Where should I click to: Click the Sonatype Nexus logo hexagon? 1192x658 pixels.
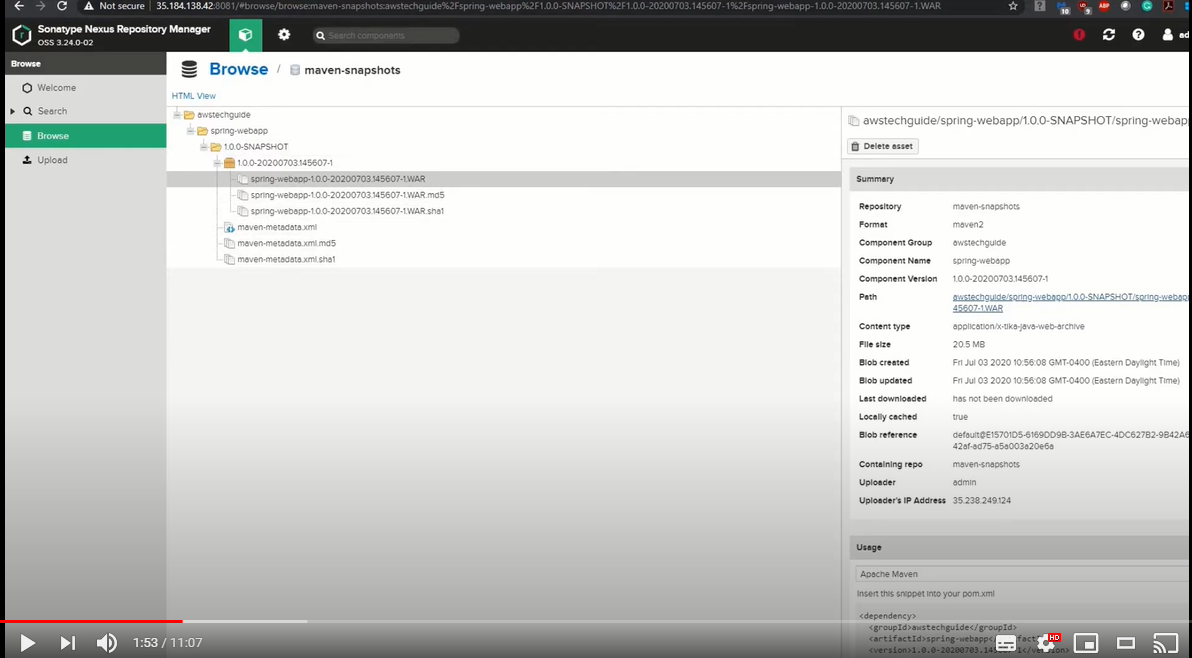click(22, 35)
